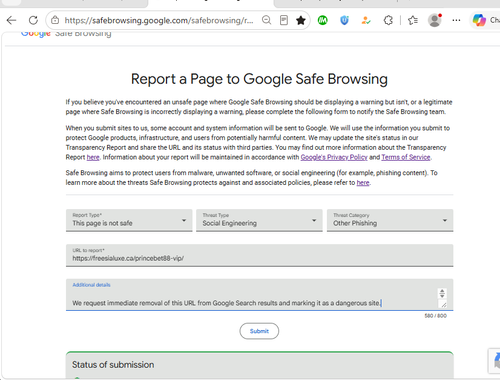Screen dimensions: 500x380
Task: Reload the page with the refresh icon
Action: click(x=33, y=20)
